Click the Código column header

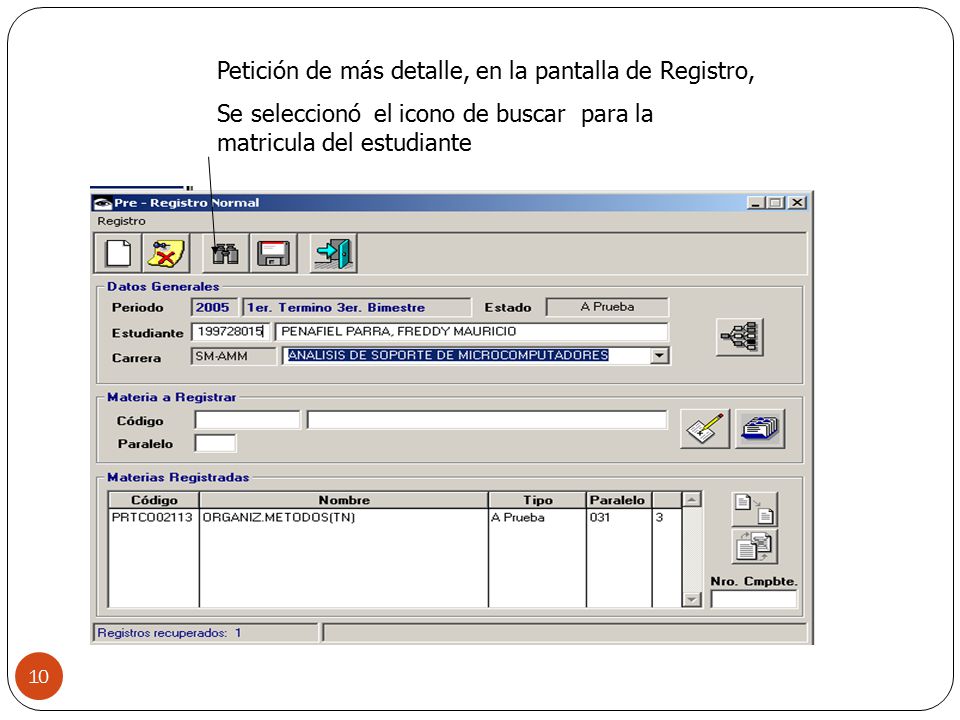(x=154, y=500)
